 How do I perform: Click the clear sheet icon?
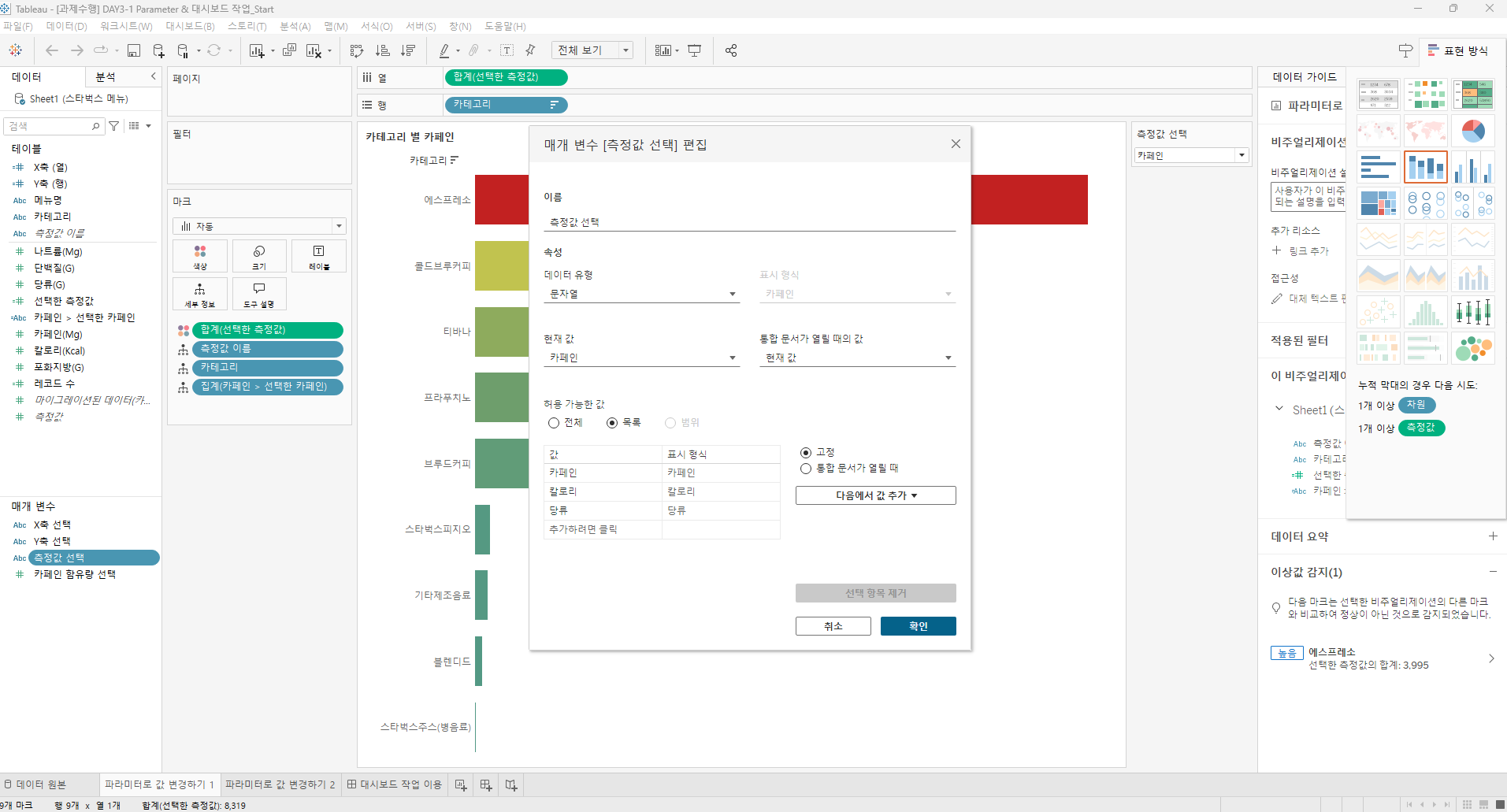pos(314,50)
